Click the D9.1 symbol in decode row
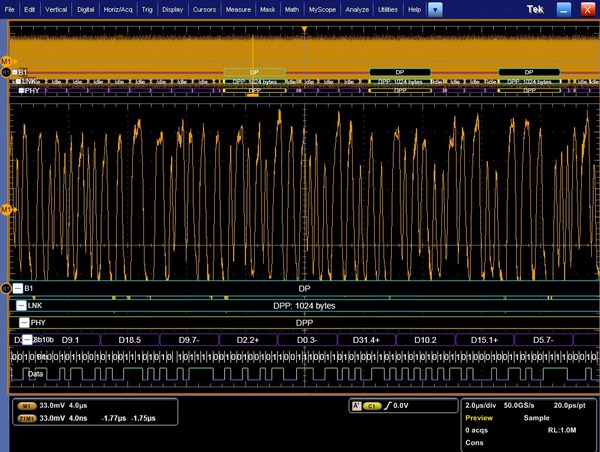This screenshot has width=600, height=452. coord(70,340)
